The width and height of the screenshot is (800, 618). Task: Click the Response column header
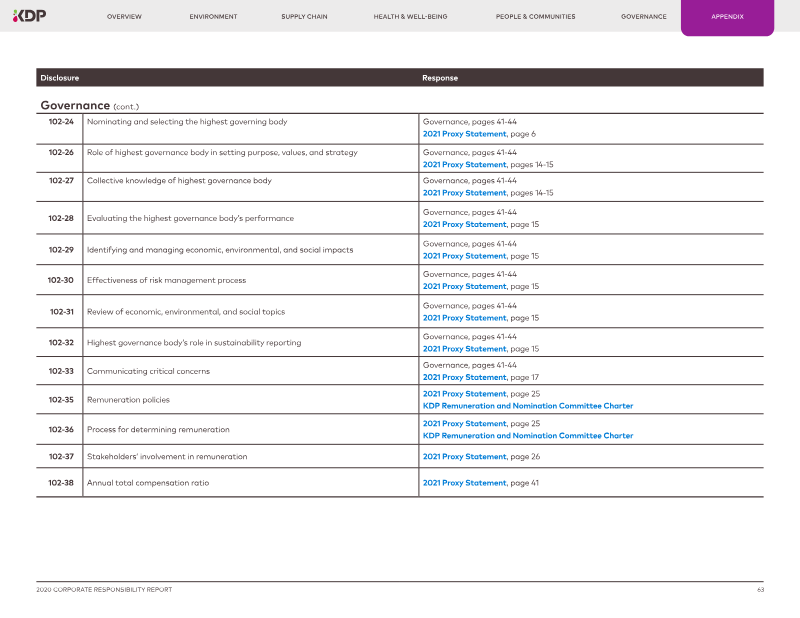[x=440, y=78]
